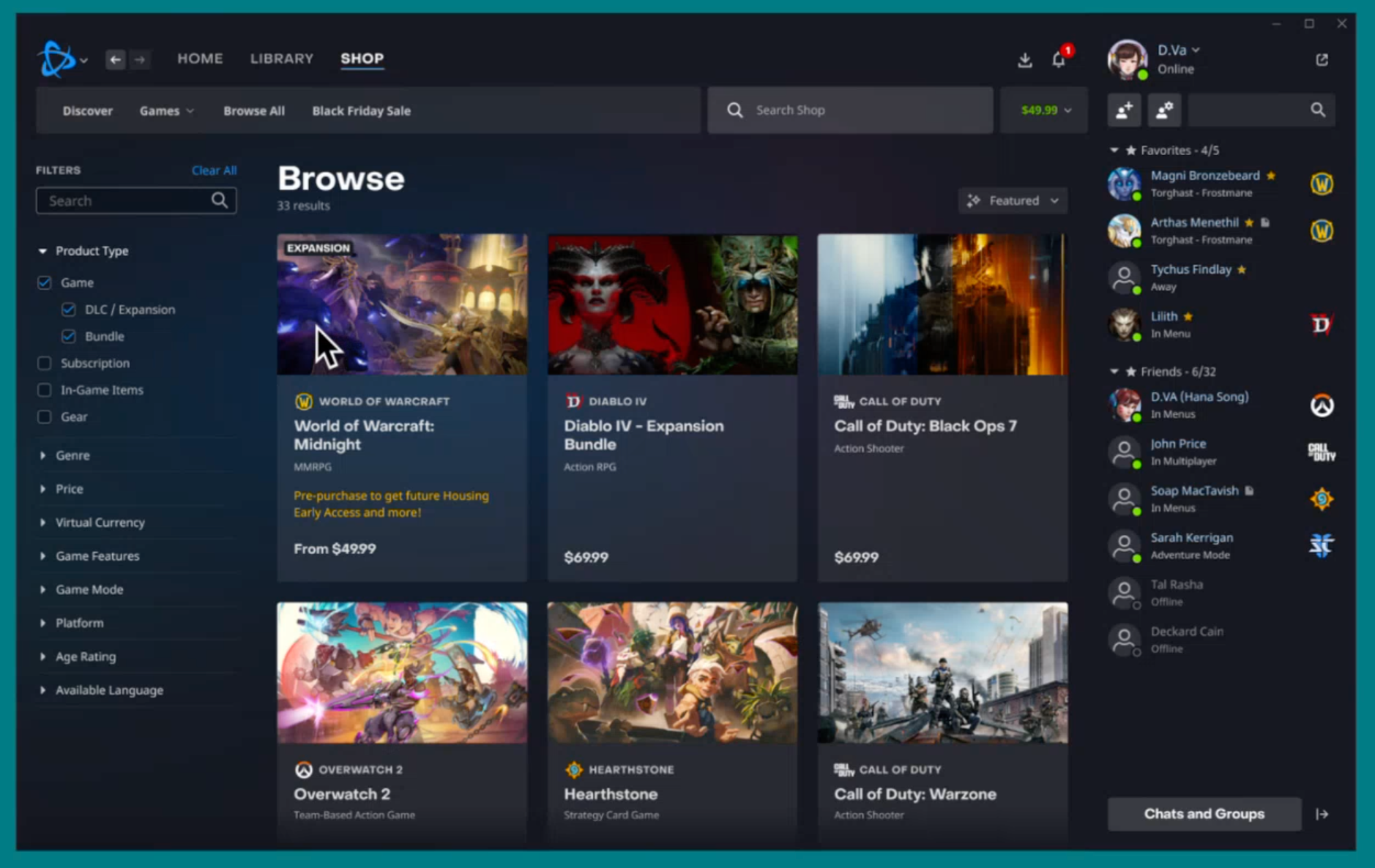Click the Battle.net logo icon
This screenshot has width=1375, height=868.
pyautogui.click(x=56, y=59)
